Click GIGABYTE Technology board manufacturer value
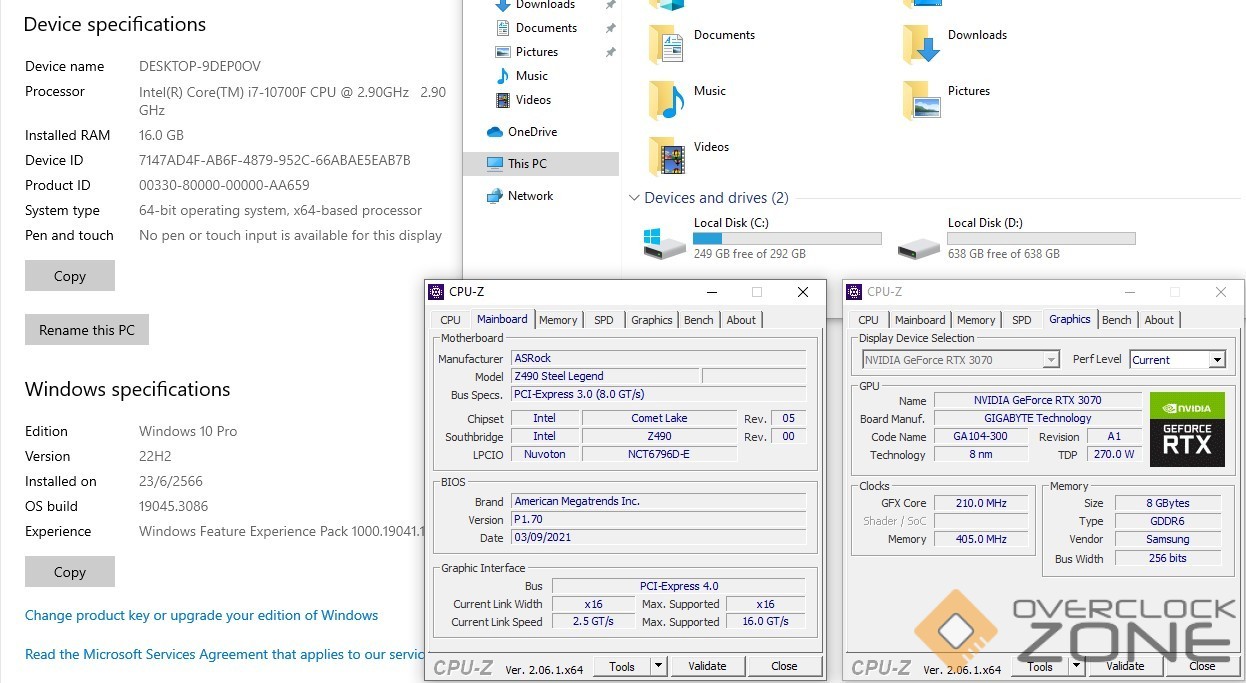The image size is (1246, 683). pyautogui.click(x=1038, y=418)
